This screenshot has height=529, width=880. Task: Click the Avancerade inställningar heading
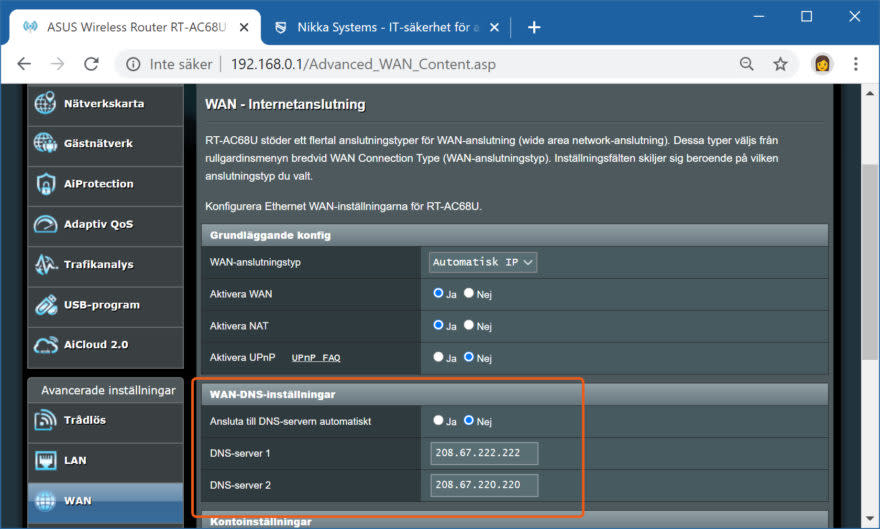click(108, 390)
